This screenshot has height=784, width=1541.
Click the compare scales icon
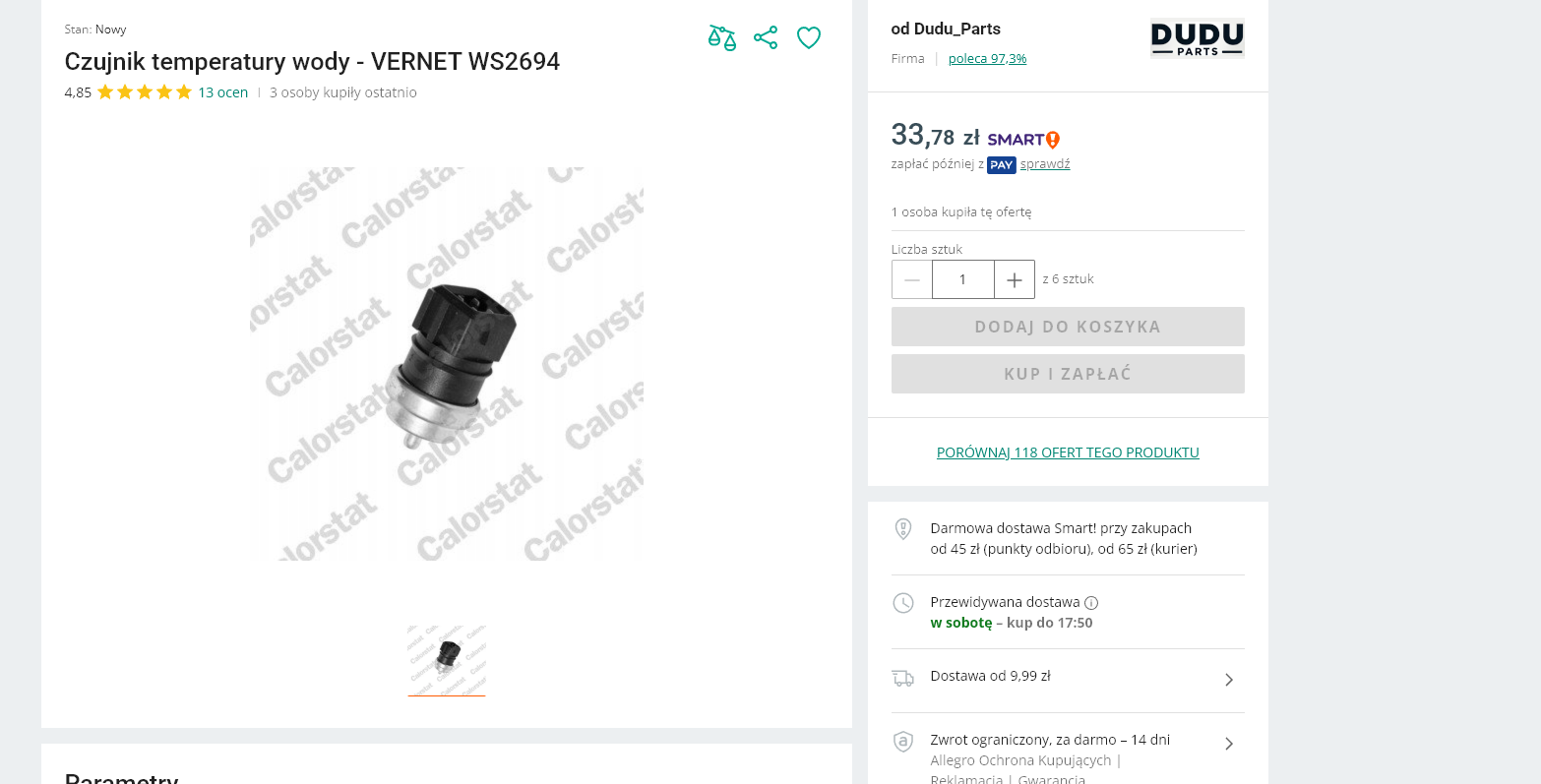coord(722,38)
